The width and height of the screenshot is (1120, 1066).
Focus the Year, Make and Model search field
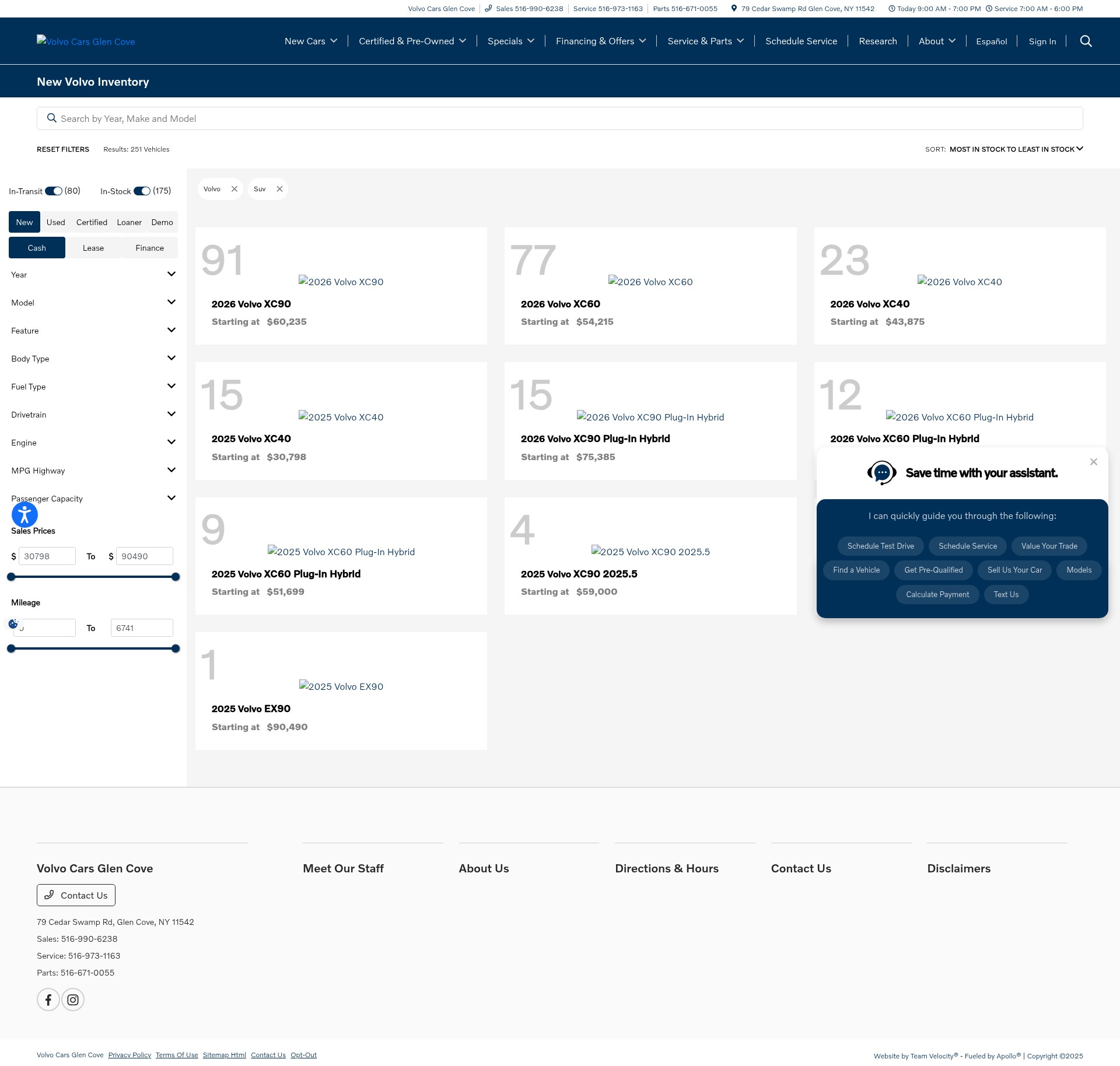click(x=560, y=118)
